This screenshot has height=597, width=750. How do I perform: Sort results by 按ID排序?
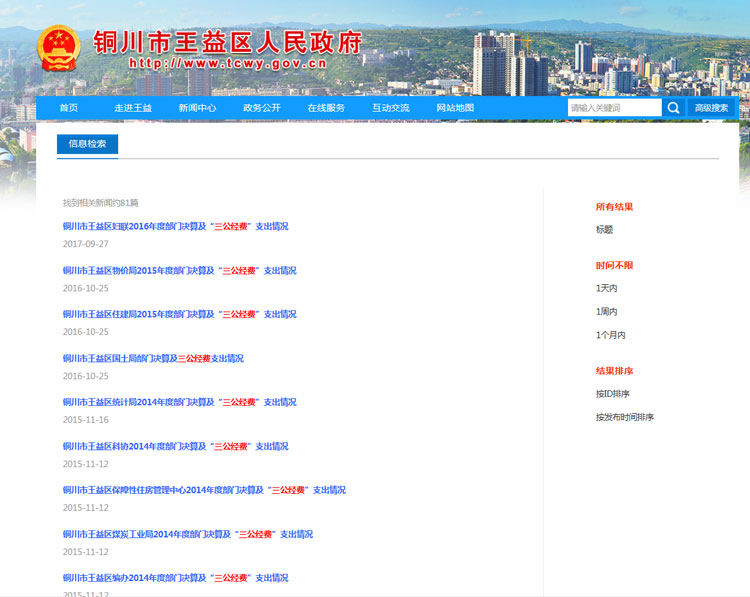point(612,394)
